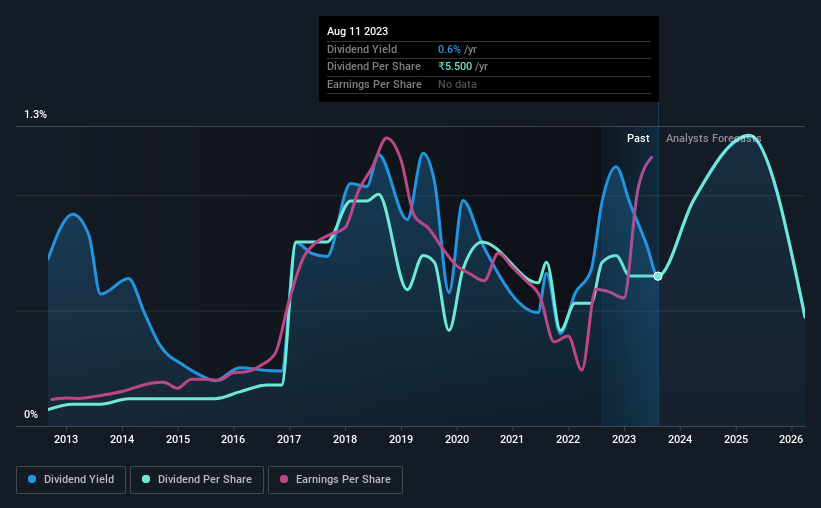Click the 2021 x-axis label
821x508 pixels.
512,439
